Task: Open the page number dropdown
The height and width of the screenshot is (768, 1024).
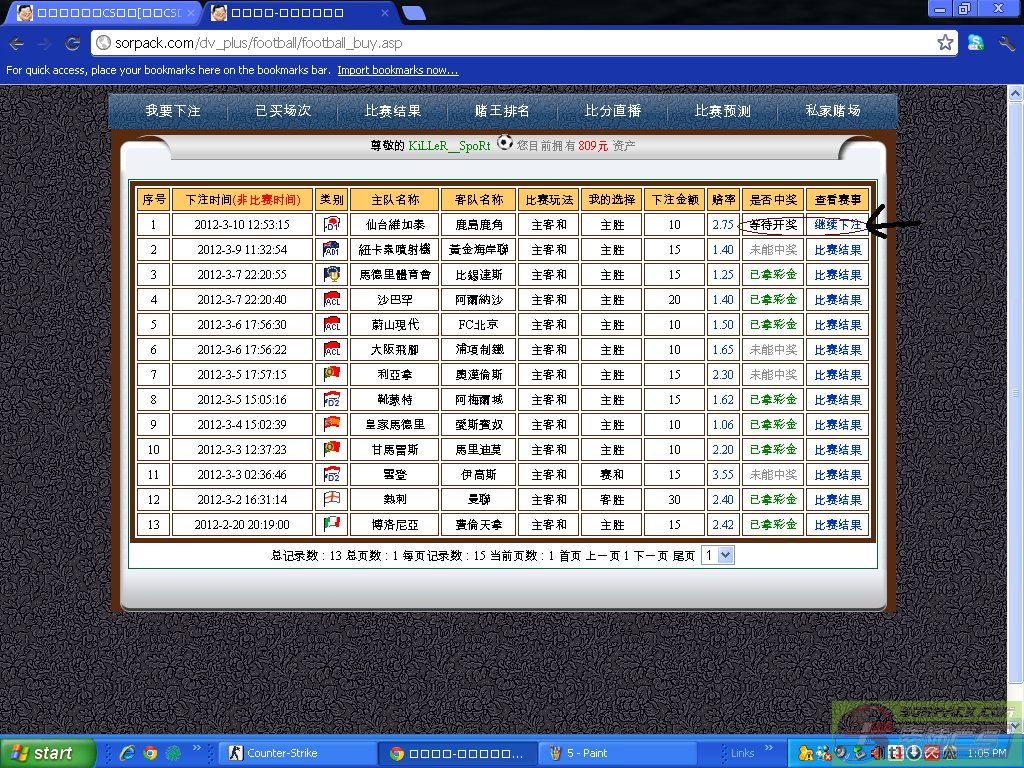Action: [718, 555]
